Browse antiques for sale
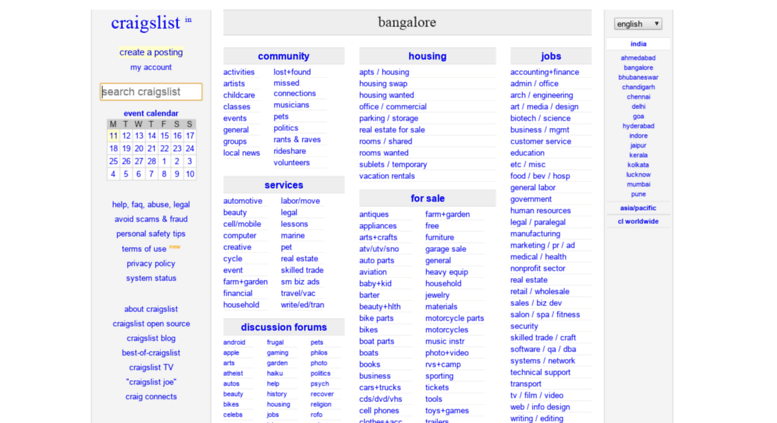Viewport: 777px width, 423px height. (374, 214)
